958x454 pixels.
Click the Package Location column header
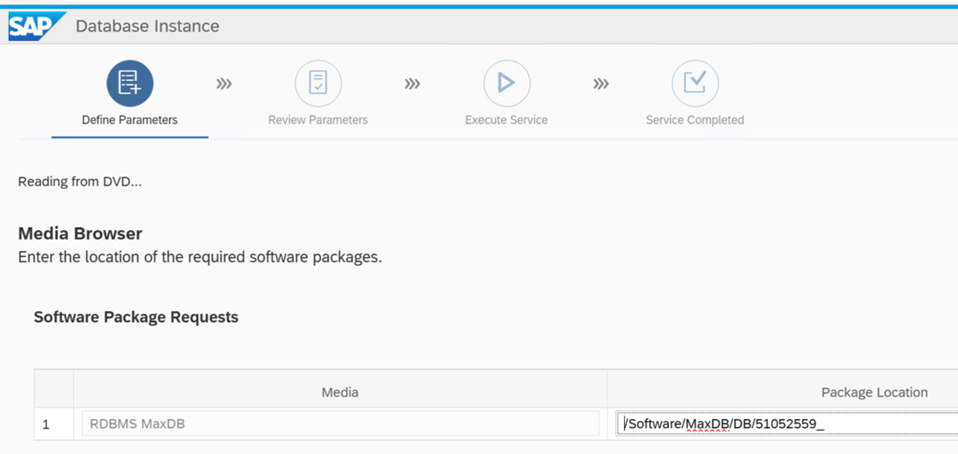[874, 392]
